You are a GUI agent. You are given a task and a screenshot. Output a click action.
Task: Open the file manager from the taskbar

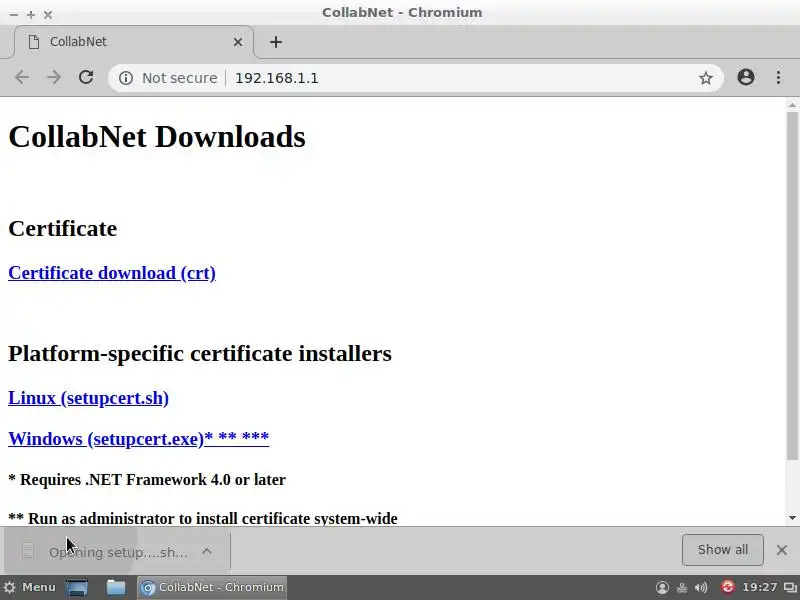click(x=116, y=587)
